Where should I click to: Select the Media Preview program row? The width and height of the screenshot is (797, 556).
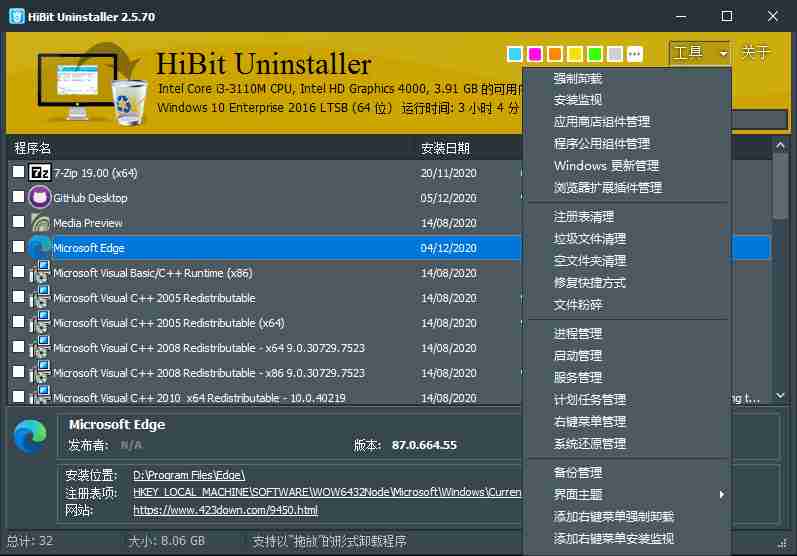264,223
